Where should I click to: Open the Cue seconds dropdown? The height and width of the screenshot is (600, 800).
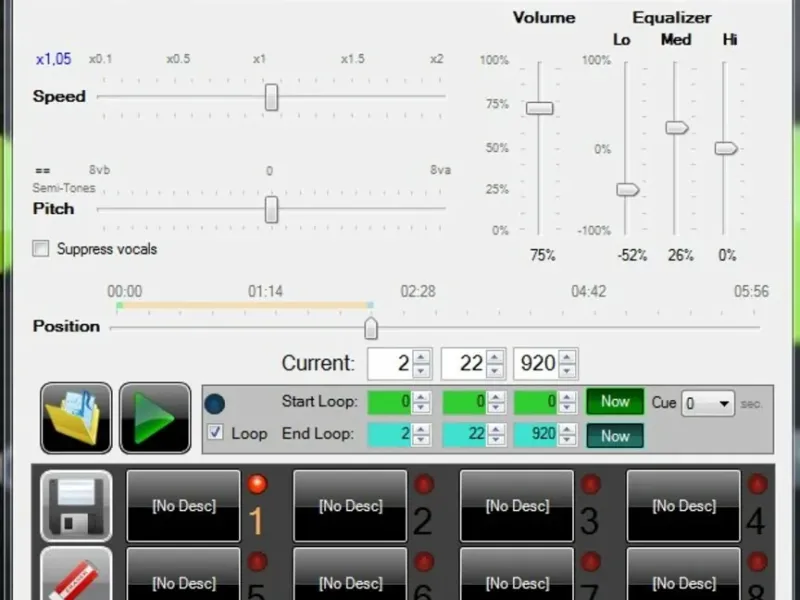(x=708, y=404)
